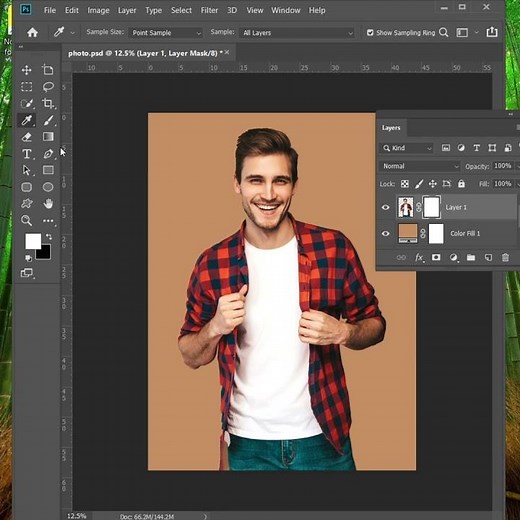Reset default foreground and background colors

point(28,258)
